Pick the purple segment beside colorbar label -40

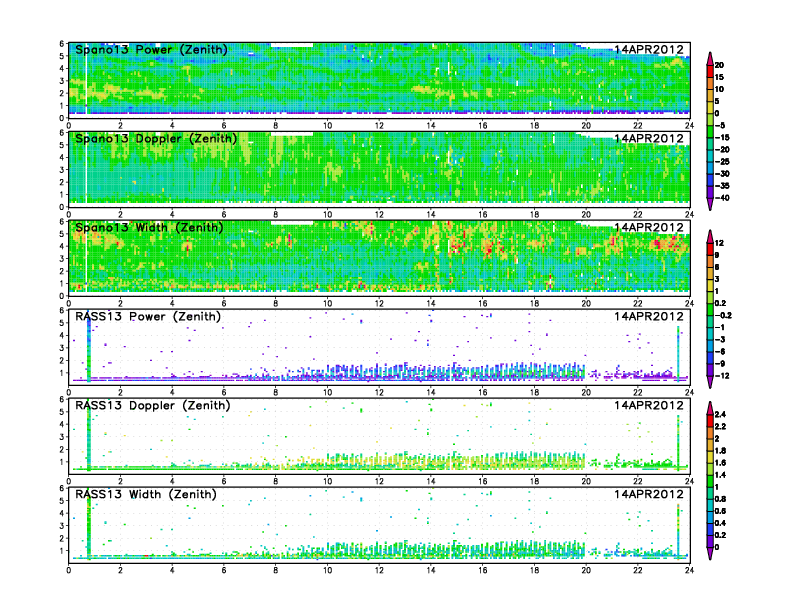pyautogui.click(x=710, y=192)
